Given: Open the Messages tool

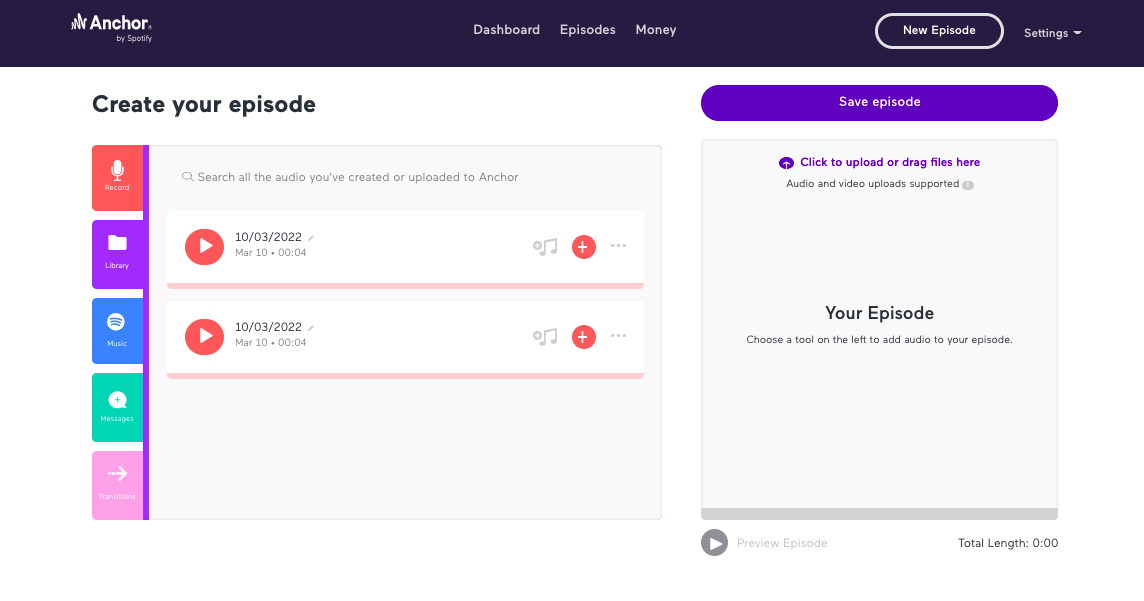Looking at the screenshot, I should [x=117, y=406].
